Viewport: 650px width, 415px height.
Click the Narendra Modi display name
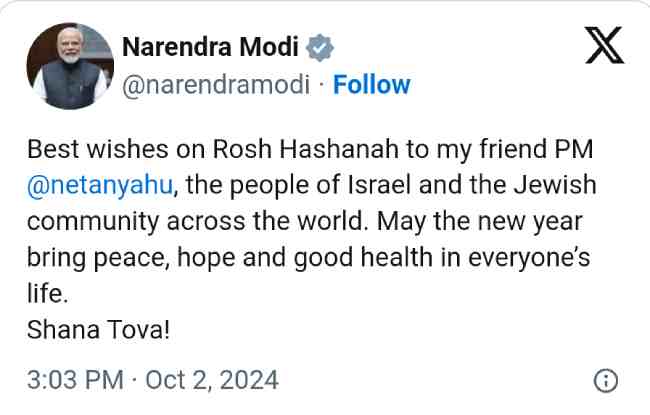[x=211, y=46]
